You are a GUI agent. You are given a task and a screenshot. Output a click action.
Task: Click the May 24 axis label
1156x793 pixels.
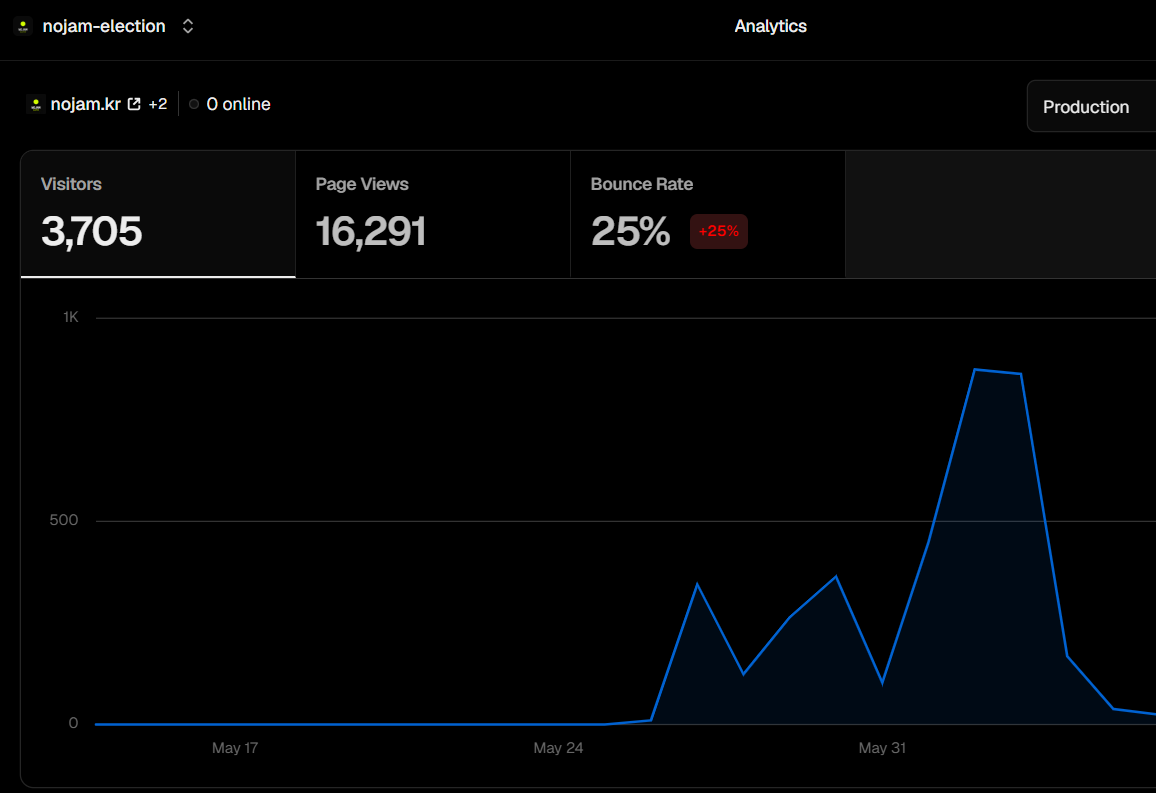click(558, 748)
